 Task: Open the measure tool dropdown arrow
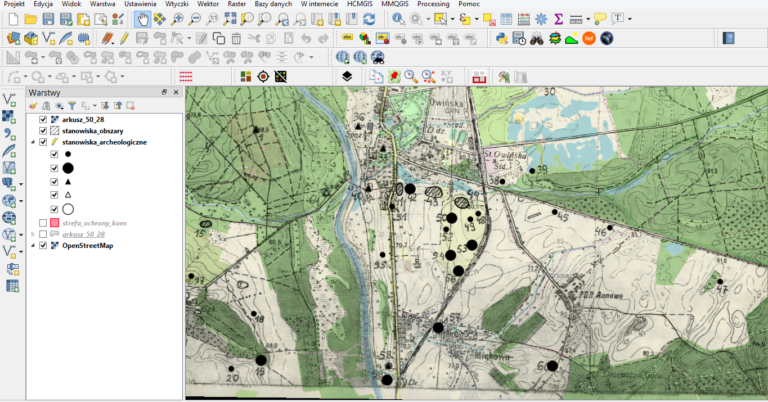tap(588, 19)
